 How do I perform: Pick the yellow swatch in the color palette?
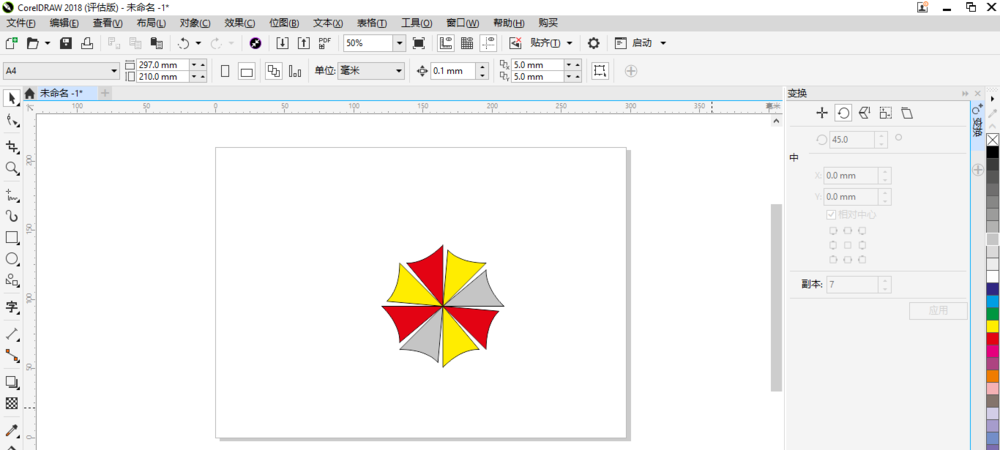992,326
